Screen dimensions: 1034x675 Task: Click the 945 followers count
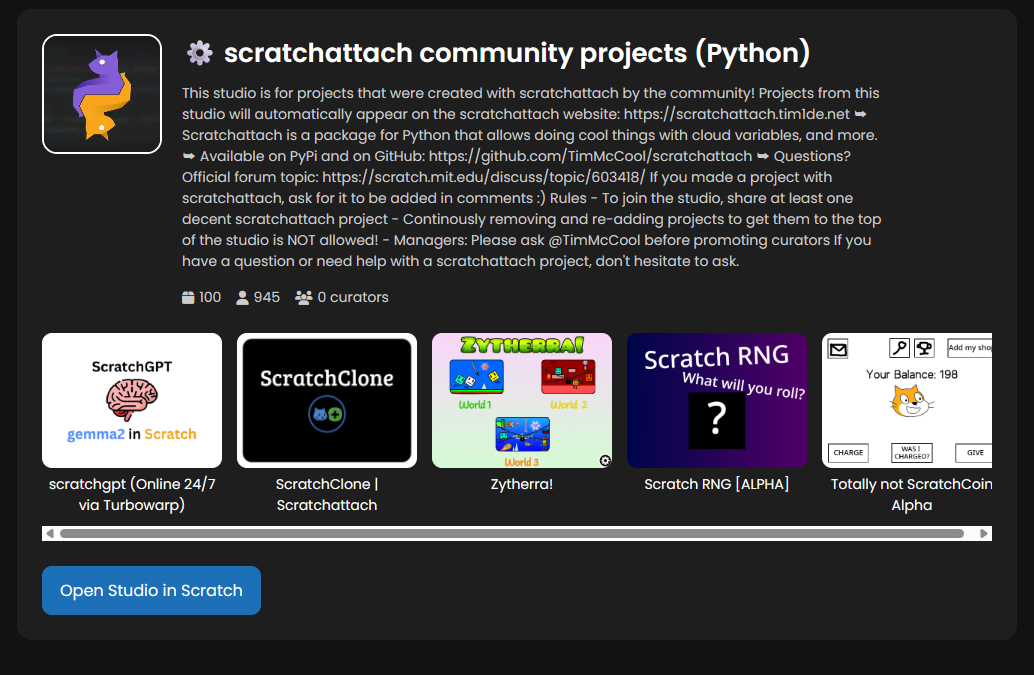266,297
